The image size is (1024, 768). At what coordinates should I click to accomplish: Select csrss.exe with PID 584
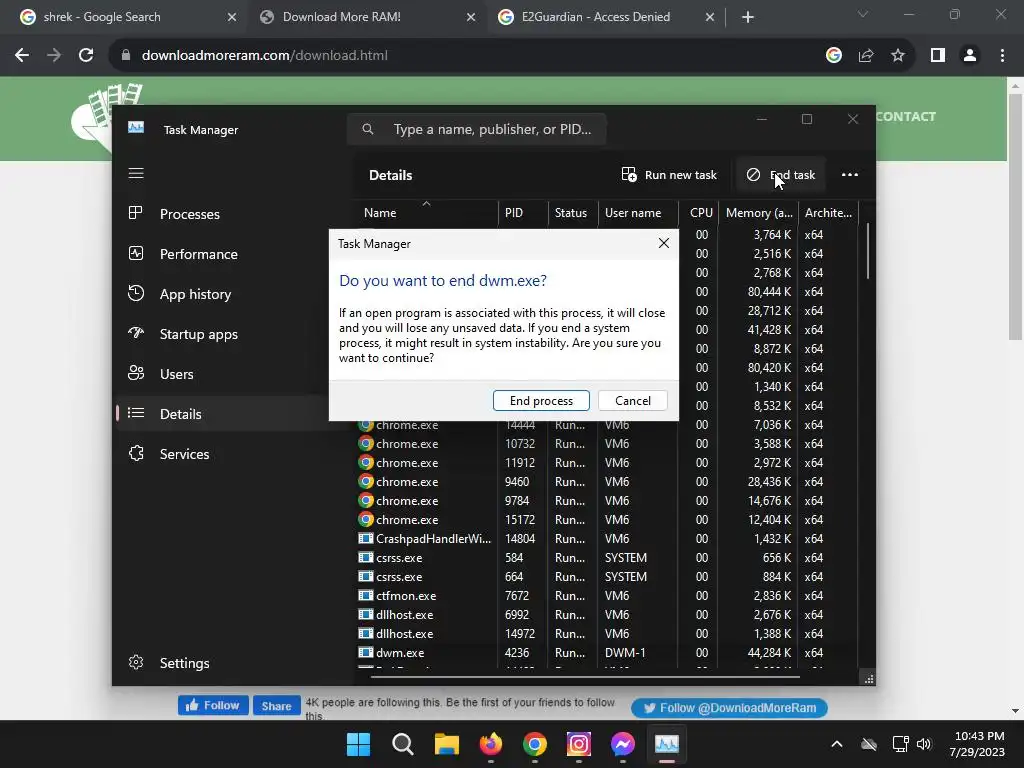[x=607, y=558]
